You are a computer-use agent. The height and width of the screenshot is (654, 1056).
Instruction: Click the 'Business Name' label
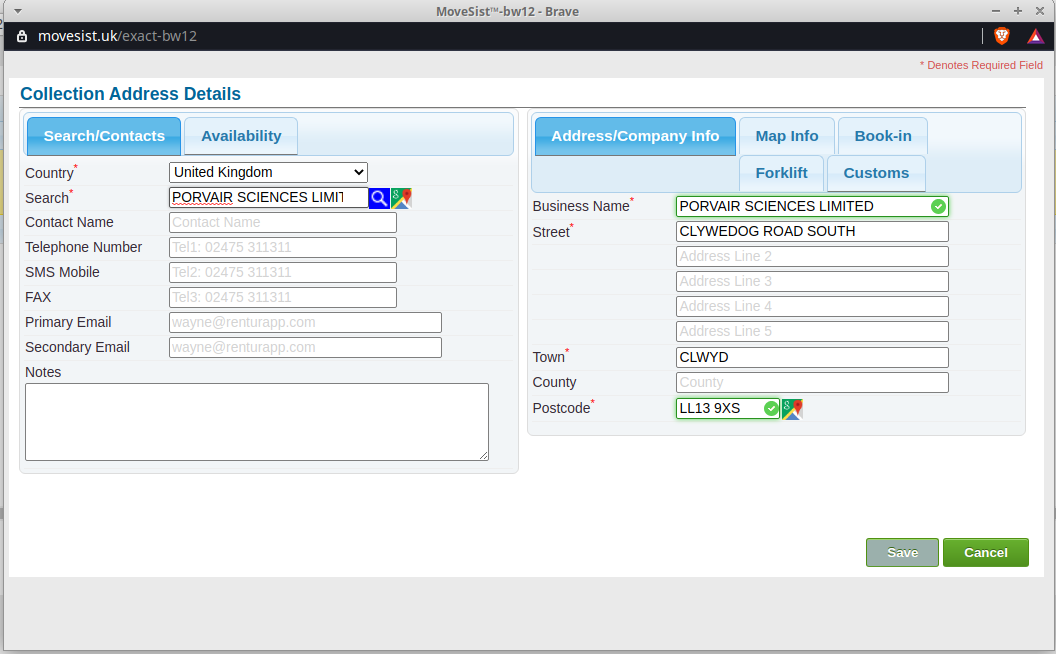click(581, 207)
